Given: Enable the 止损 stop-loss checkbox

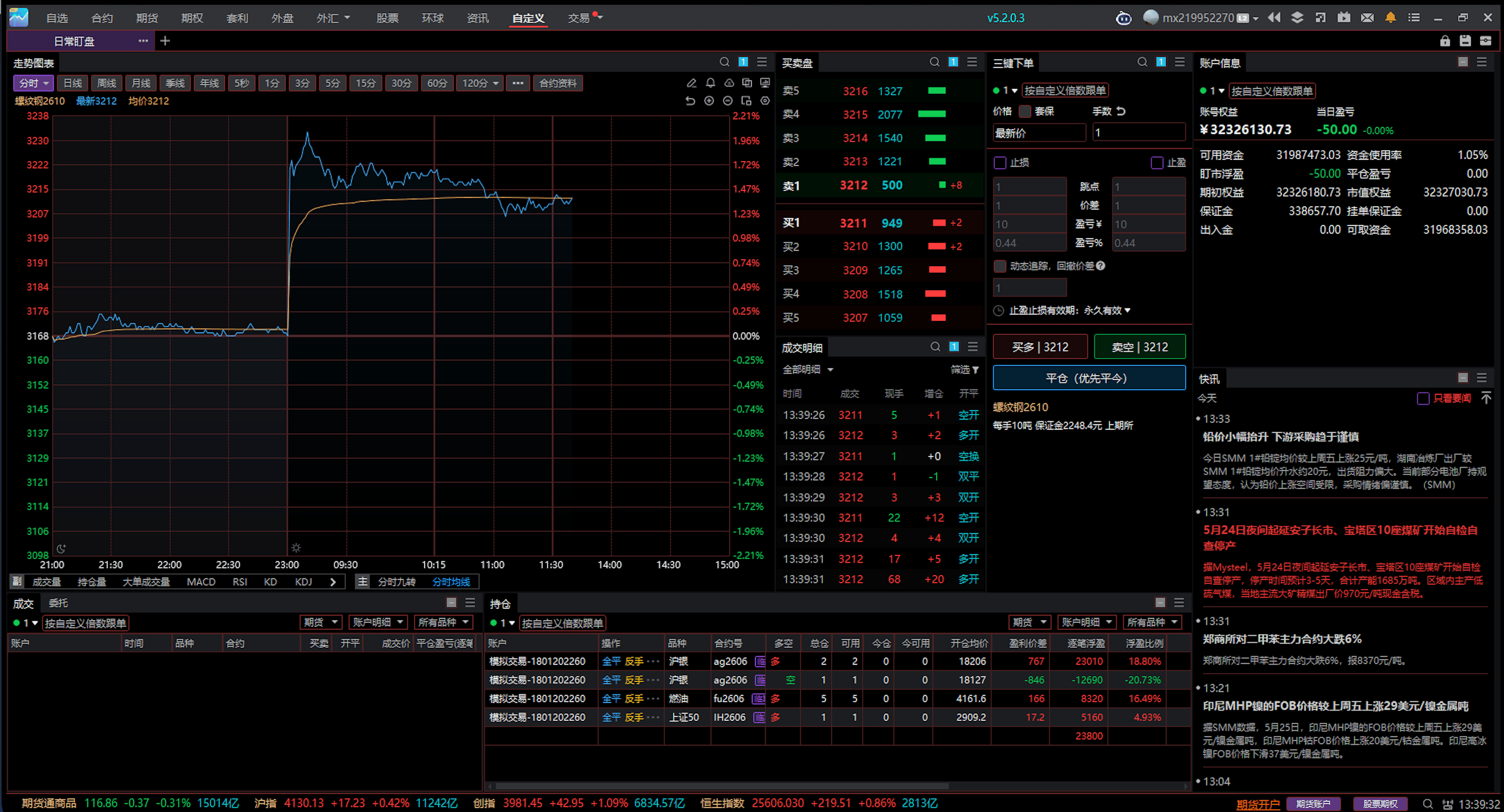Looking at the screenshot, I should (x=999, y=162).
